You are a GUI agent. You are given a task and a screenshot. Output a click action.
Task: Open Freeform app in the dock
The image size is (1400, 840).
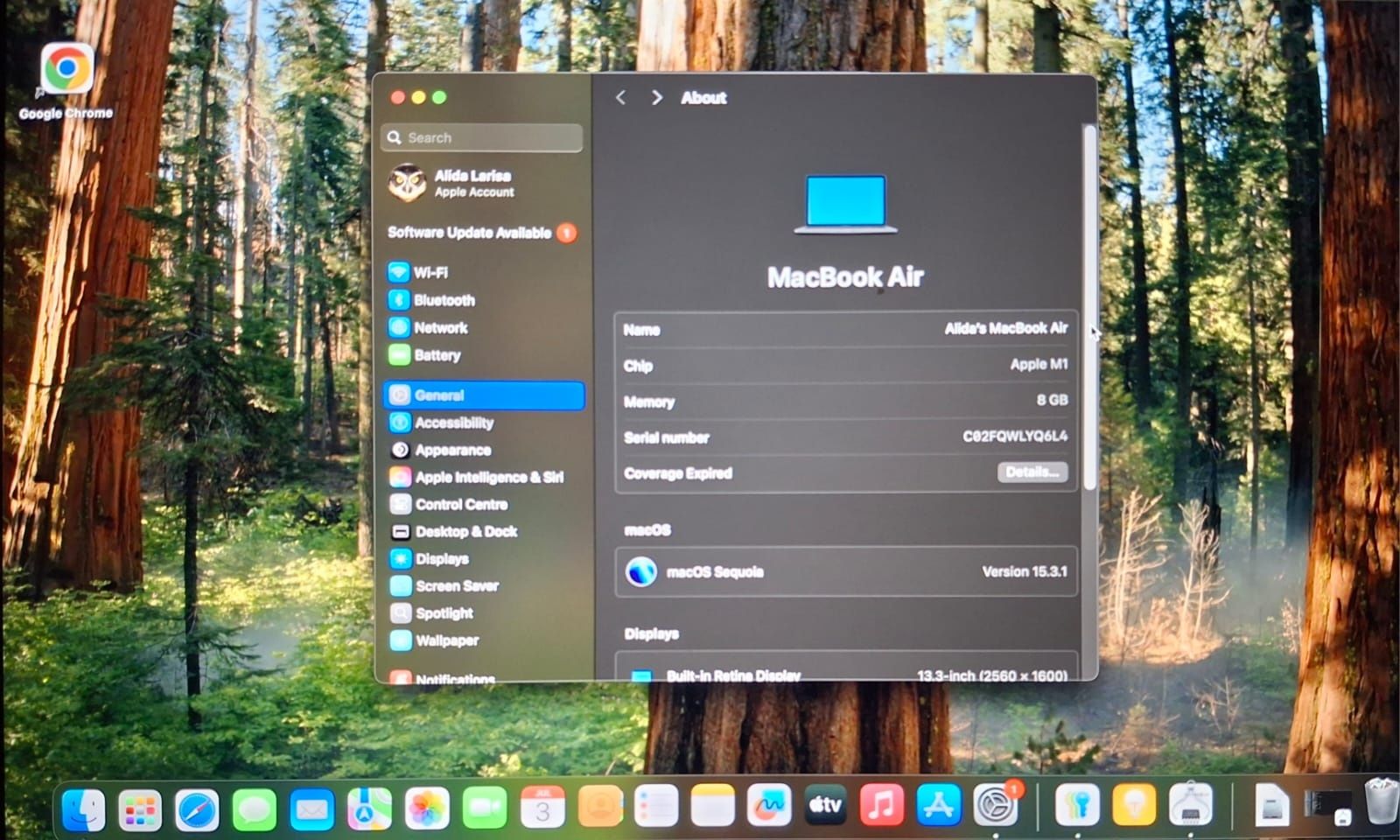(769, 805)
